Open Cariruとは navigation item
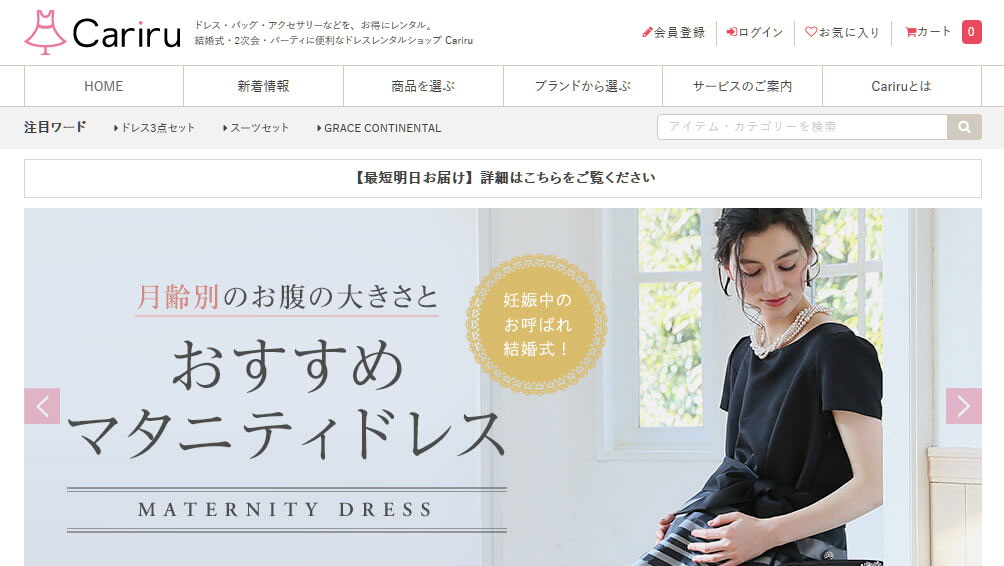Viewport: 1004px width, 566px height. click(902, 86)
